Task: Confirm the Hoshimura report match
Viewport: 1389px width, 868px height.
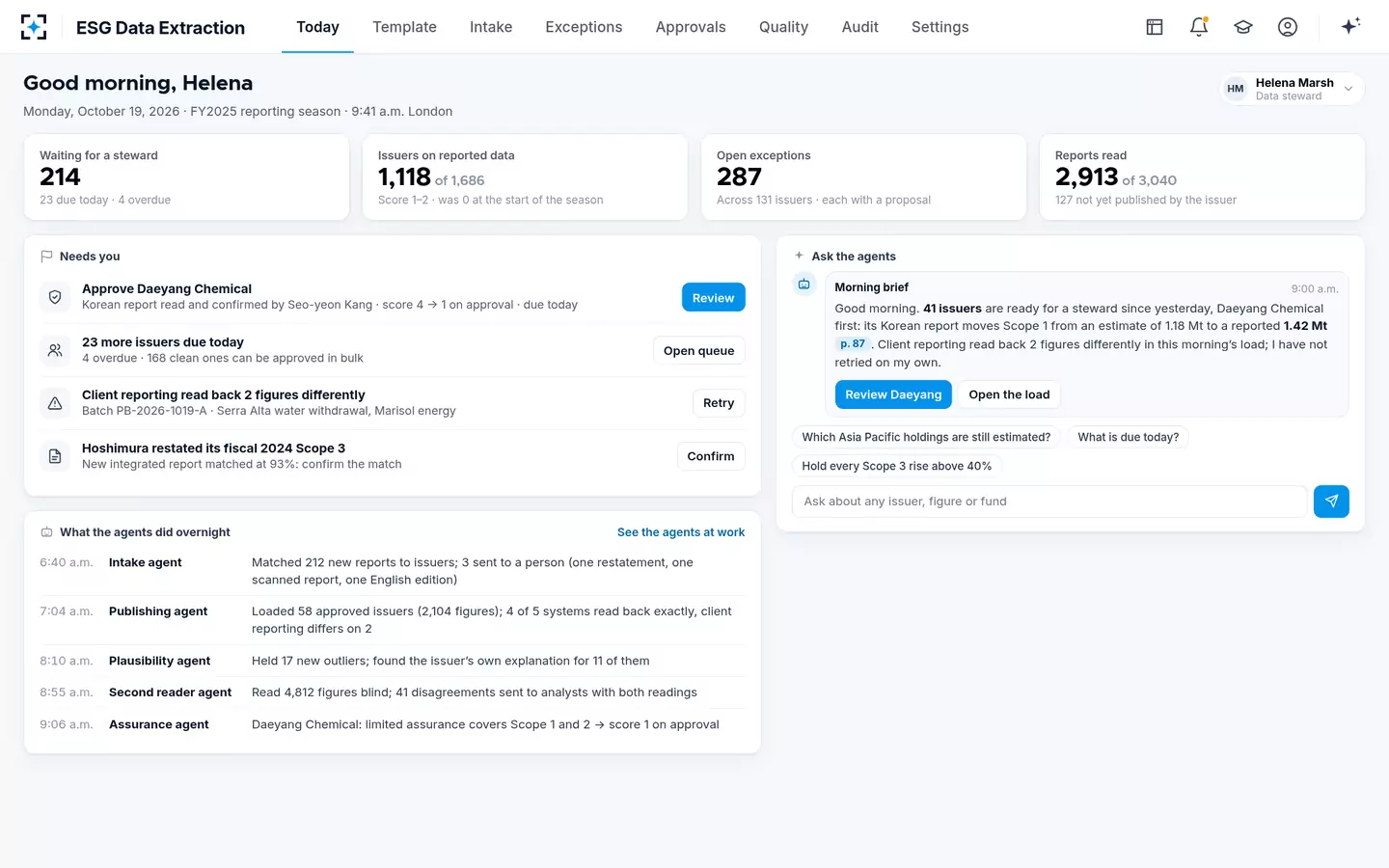Action: click(x=711, y=456)
